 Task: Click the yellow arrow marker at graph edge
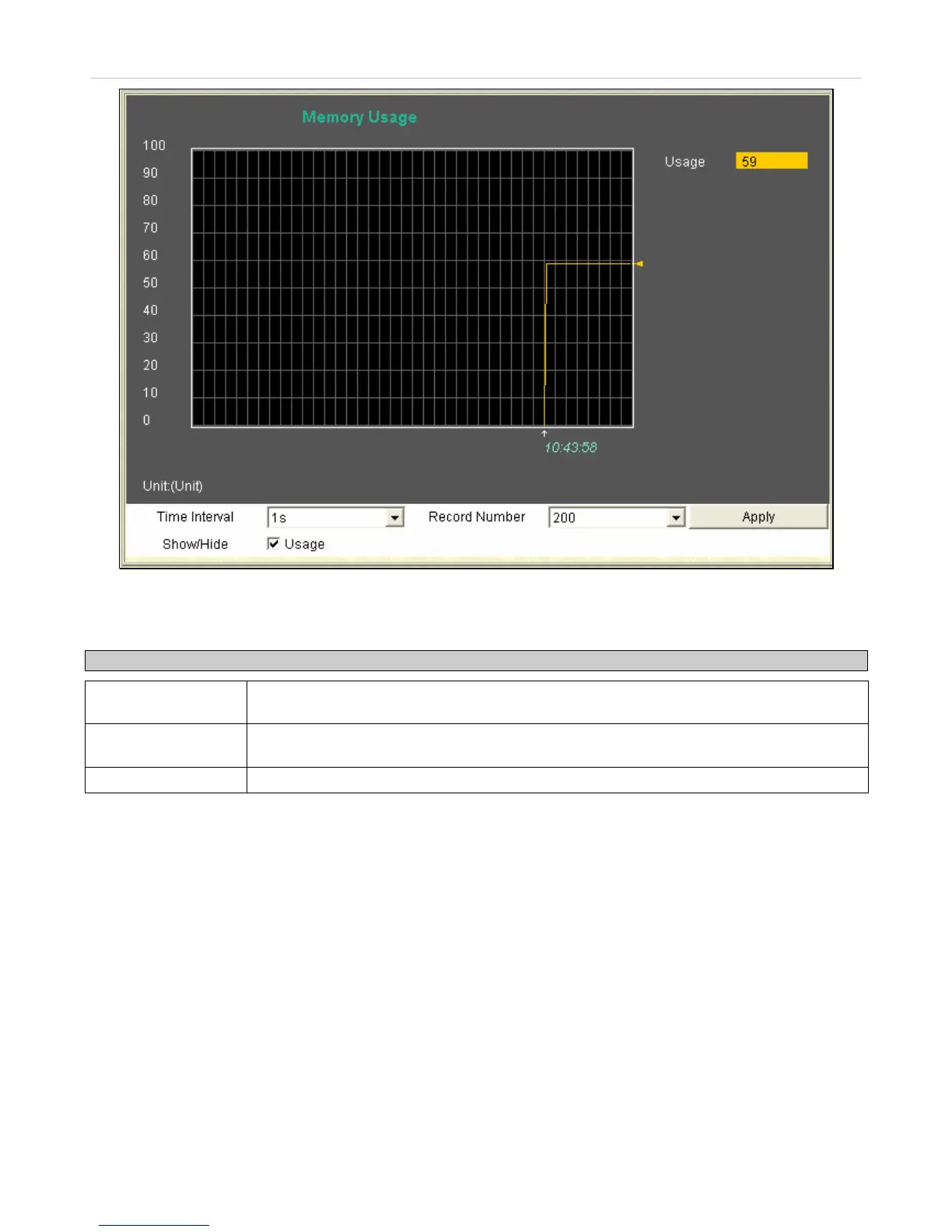[x=639, y=264]
